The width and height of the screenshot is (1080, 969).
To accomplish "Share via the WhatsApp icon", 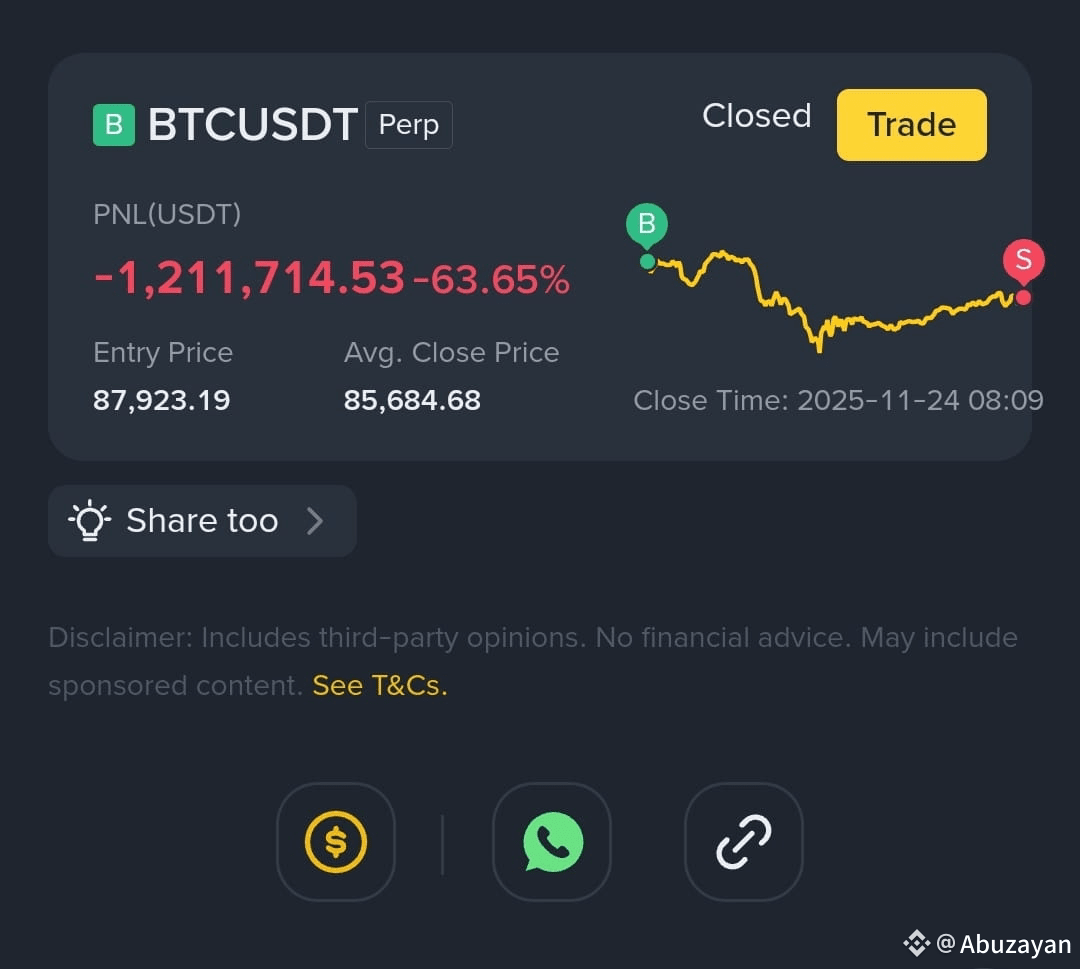I will [x=552, y=842].
